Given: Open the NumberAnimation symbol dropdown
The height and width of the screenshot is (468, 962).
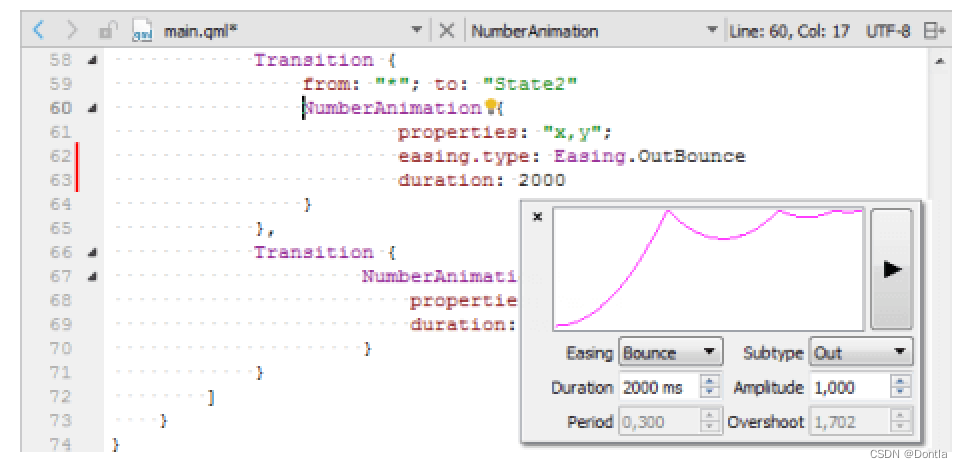Looking at the screenshot, I should (x=712, y=30).
